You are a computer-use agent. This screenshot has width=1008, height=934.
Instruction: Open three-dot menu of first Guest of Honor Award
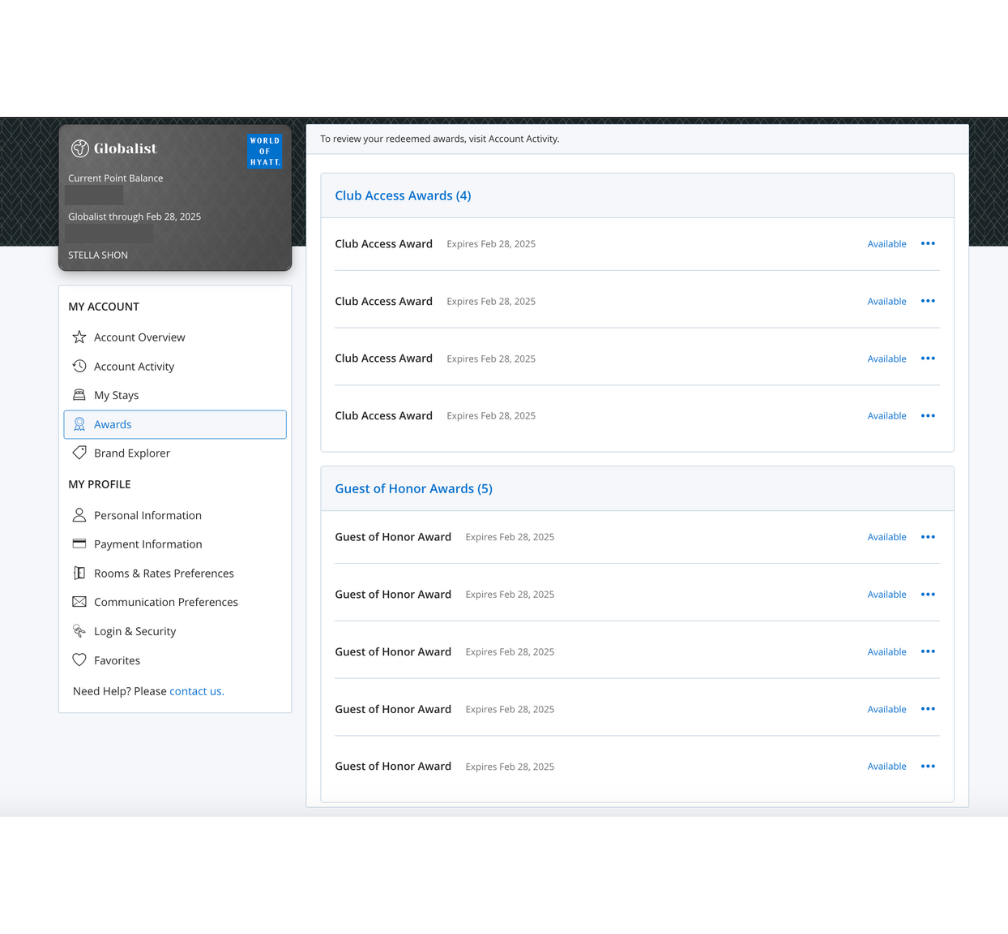click(x=928, y=537)
